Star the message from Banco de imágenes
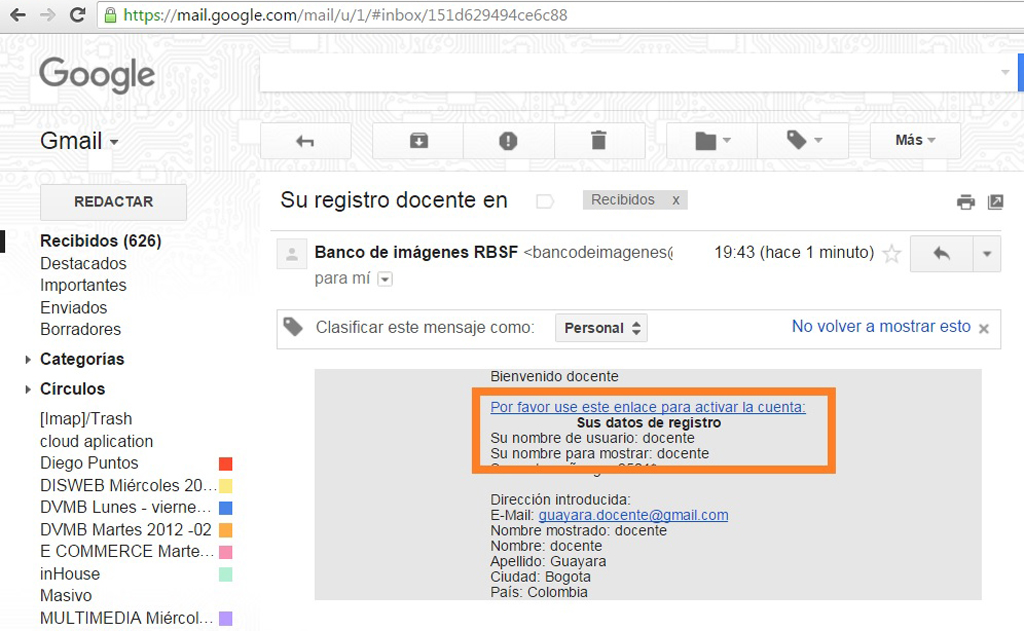Screen dimensions: 1024x631 tap(892, 254)
